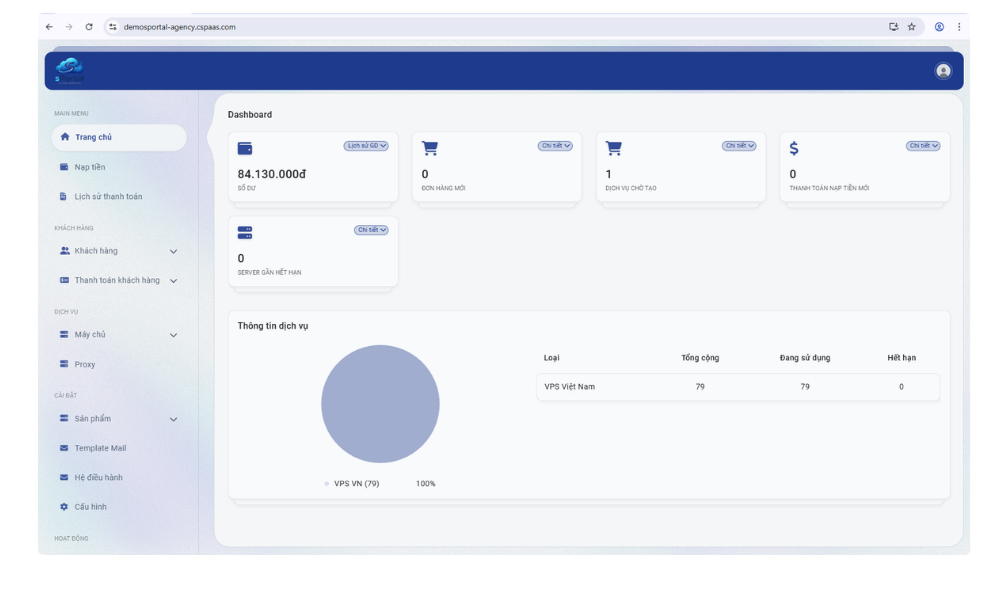The image size is (1000, 600).
Task: Click the server icon beside Proxy
Action: click(64, 364)
